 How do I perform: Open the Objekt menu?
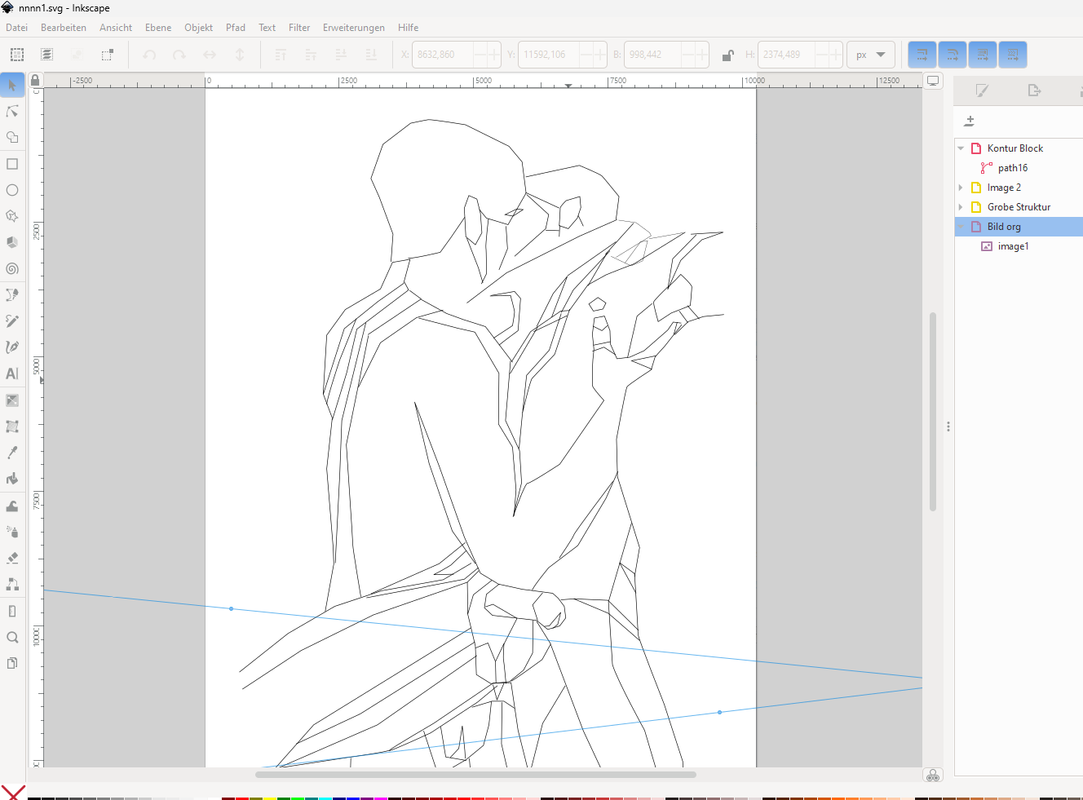click(x=198, y=28)
